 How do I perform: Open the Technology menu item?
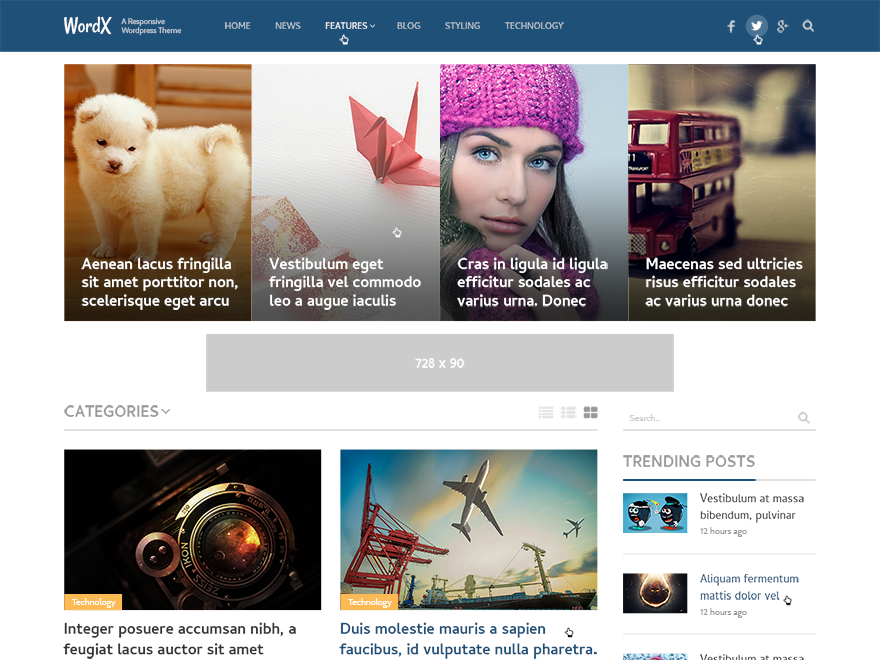point(534,26)
